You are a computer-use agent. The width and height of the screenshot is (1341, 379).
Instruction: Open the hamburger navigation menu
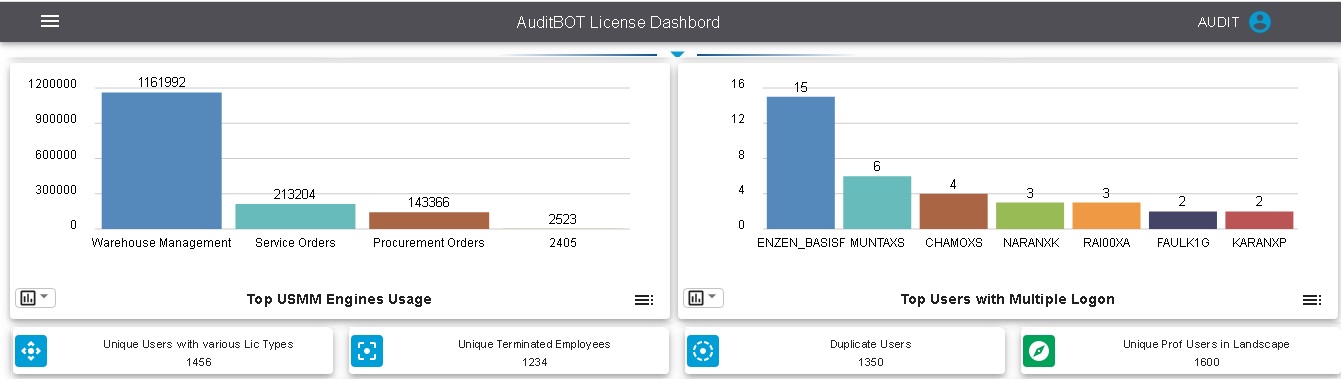pos(50,21)
